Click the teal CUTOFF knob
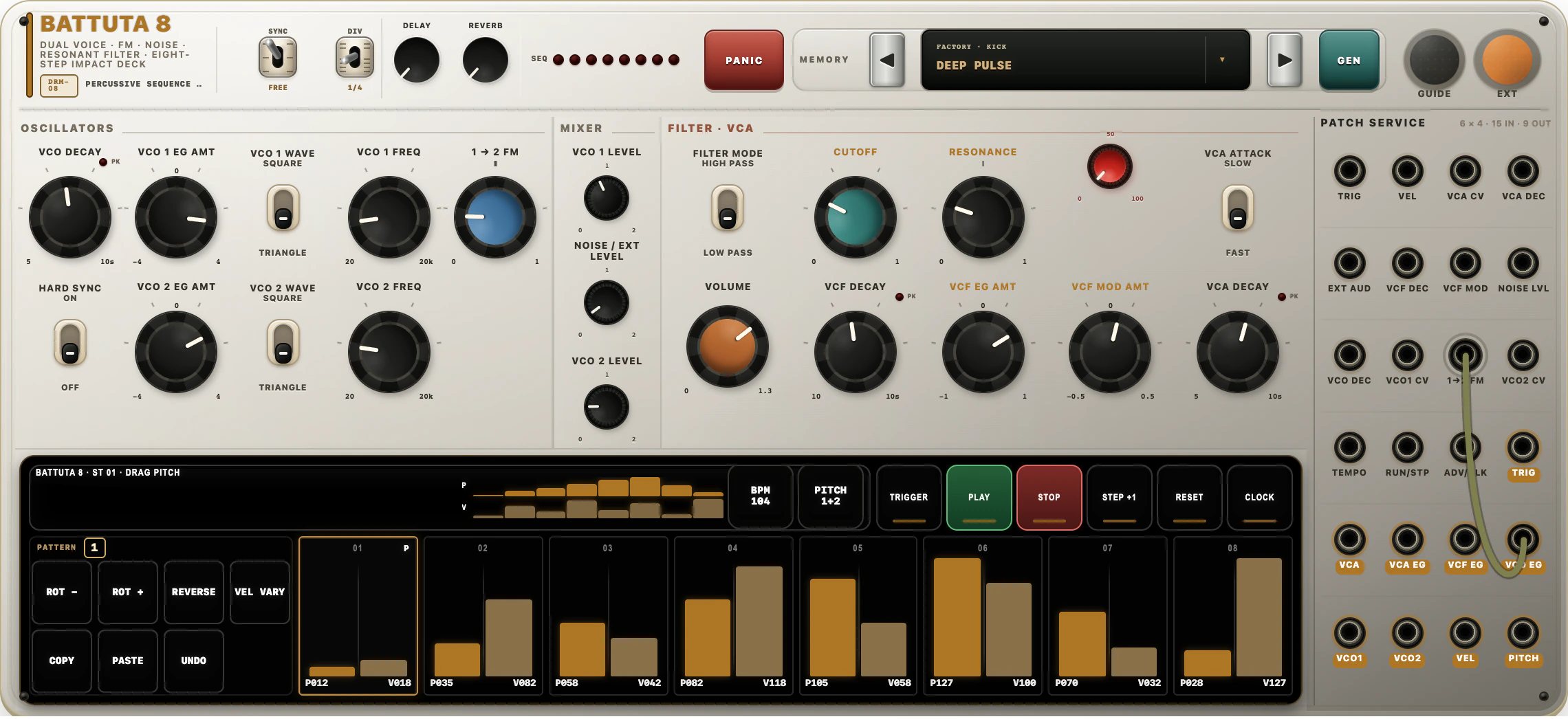 (x=855, y=217)
